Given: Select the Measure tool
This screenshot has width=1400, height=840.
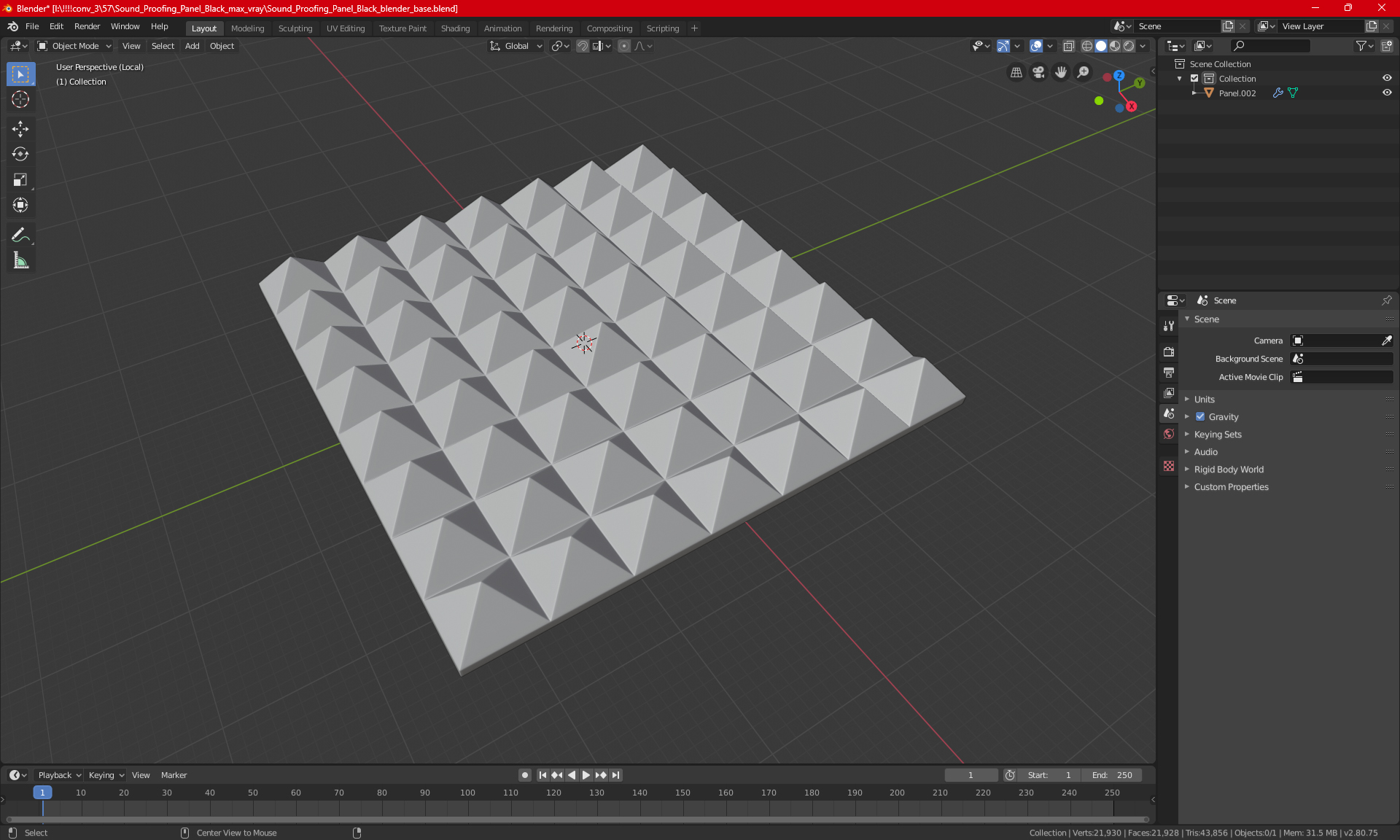Looking at the screenshot, I should tap(20, 260).
